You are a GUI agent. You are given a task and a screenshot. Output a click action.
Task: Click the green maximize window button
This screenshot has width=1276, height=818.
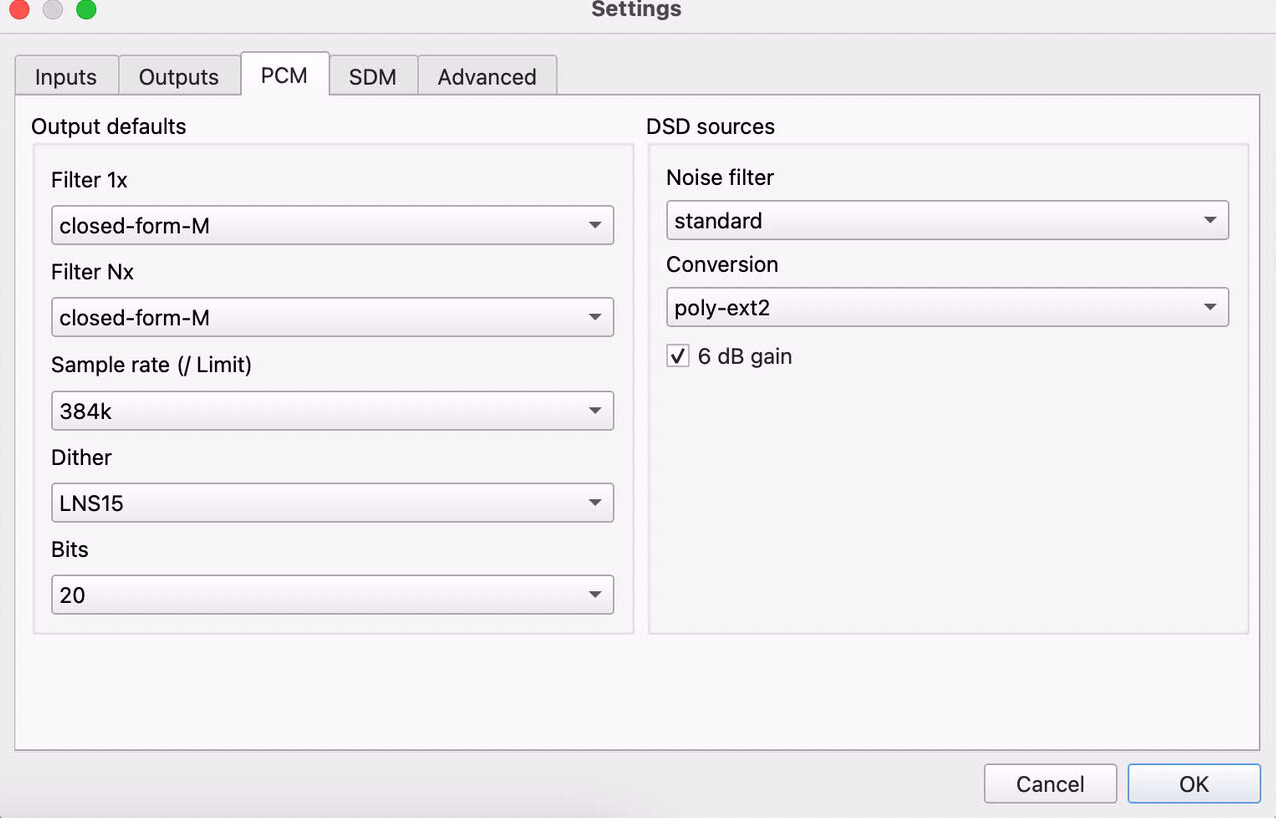click(x=87, y=9)
